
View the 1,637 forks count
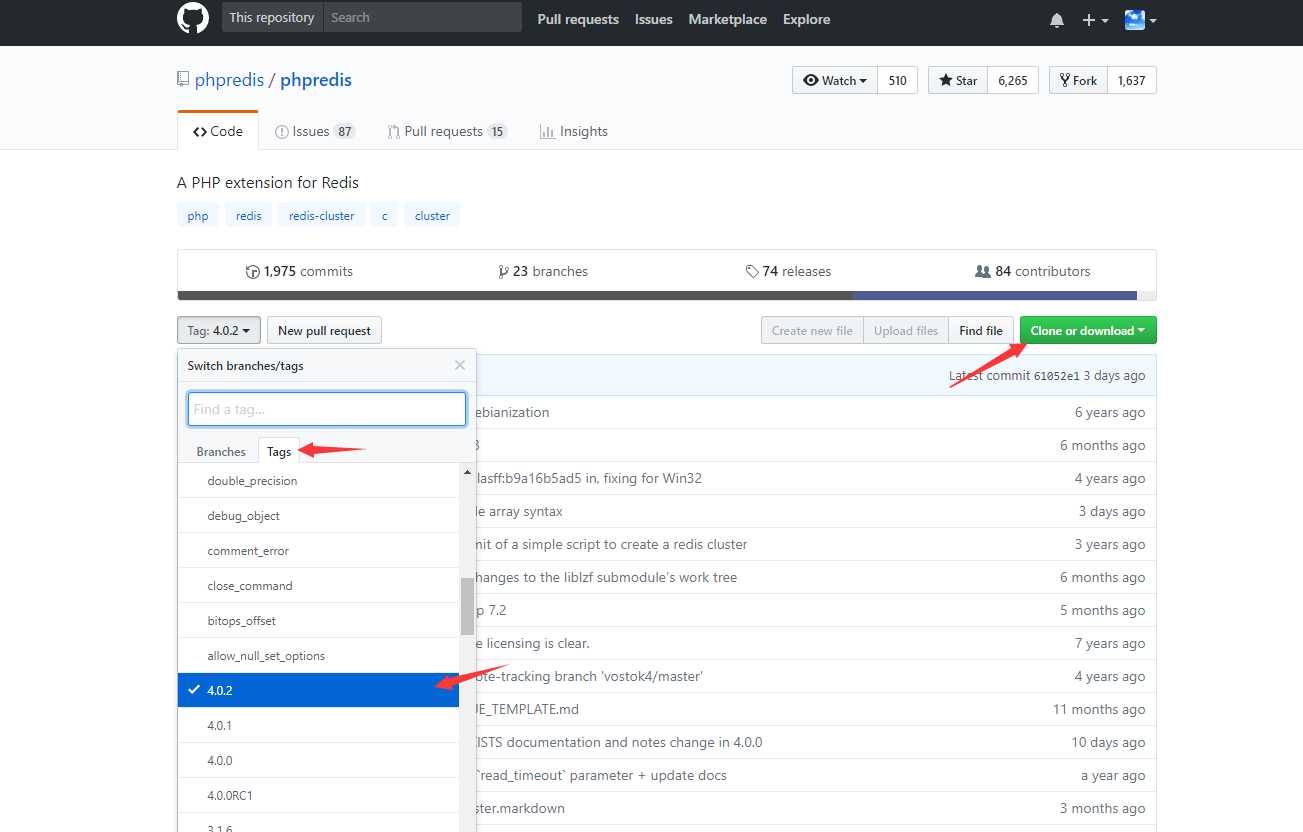pos(1132,81)
